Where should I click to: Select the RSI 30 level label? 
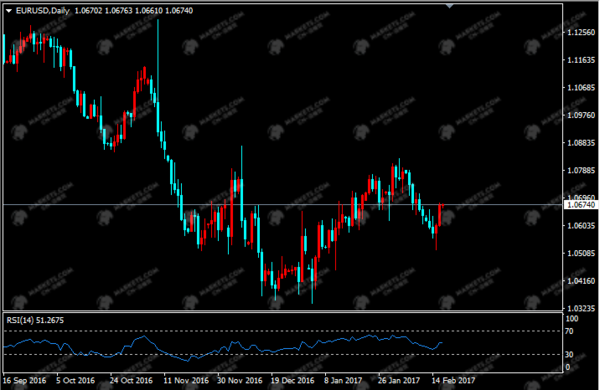[569, 354]
